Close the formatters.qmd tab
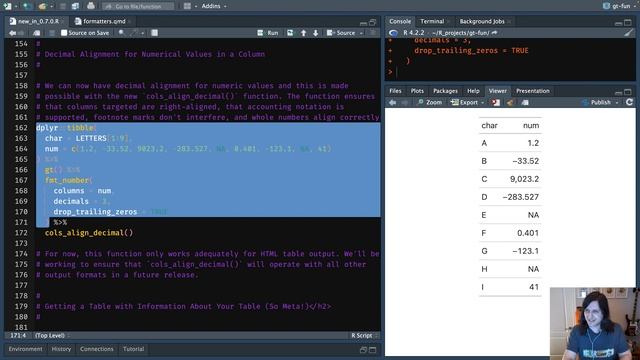The width and height of the screenshot is (640, 360). click(x=129, y=22)
